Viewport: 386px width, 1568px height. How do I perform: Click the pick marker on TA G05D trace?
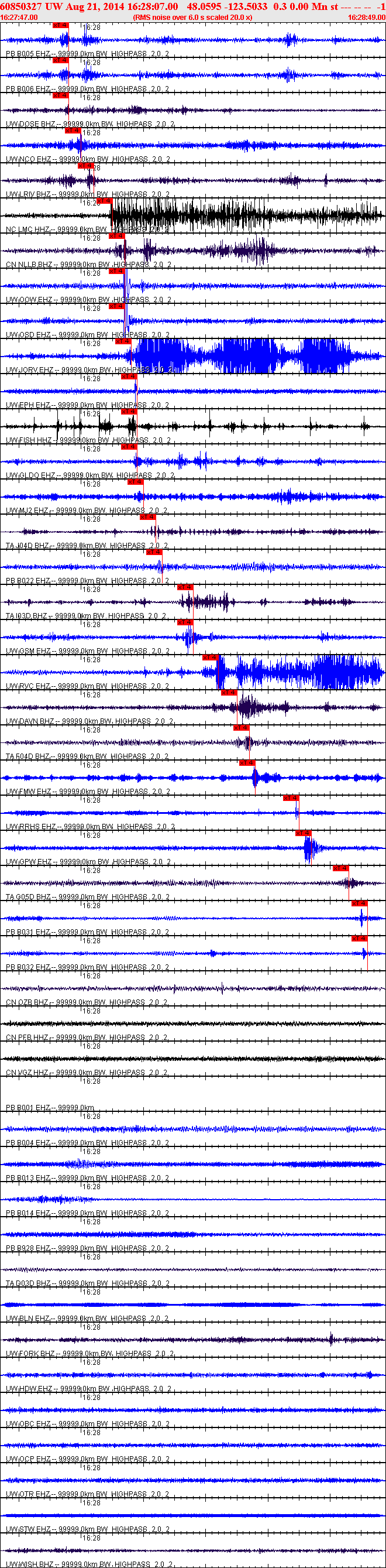[341, 869]
